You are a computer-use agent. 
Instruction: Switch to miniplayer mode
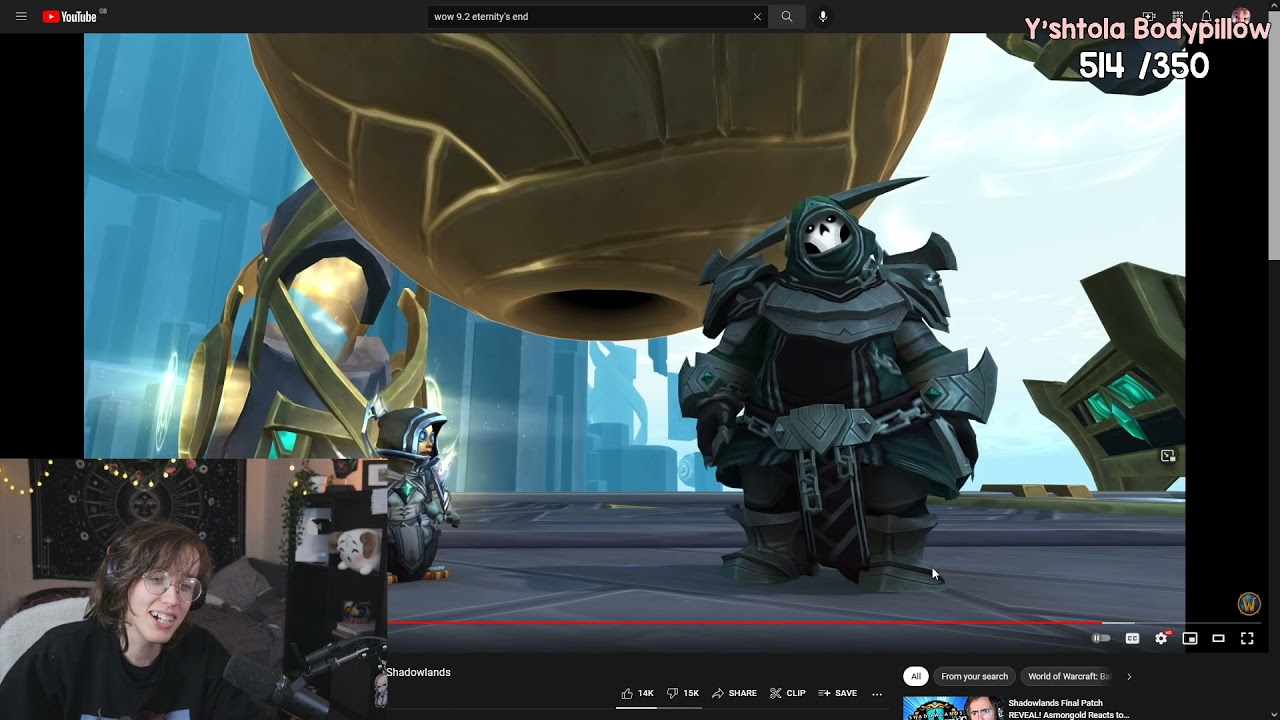[1190, 638]
